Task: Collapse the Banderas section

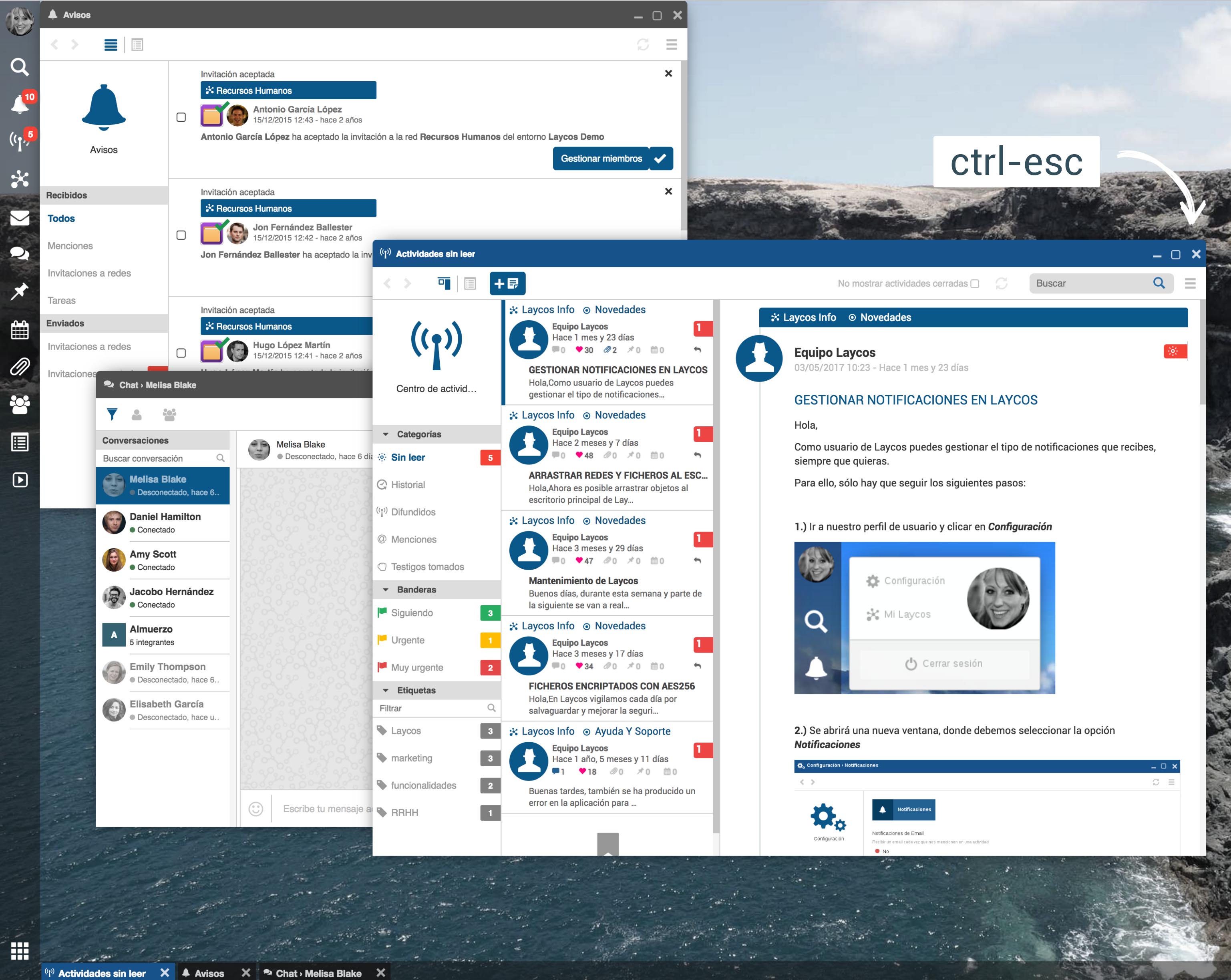Action: [x=385, y=590]
